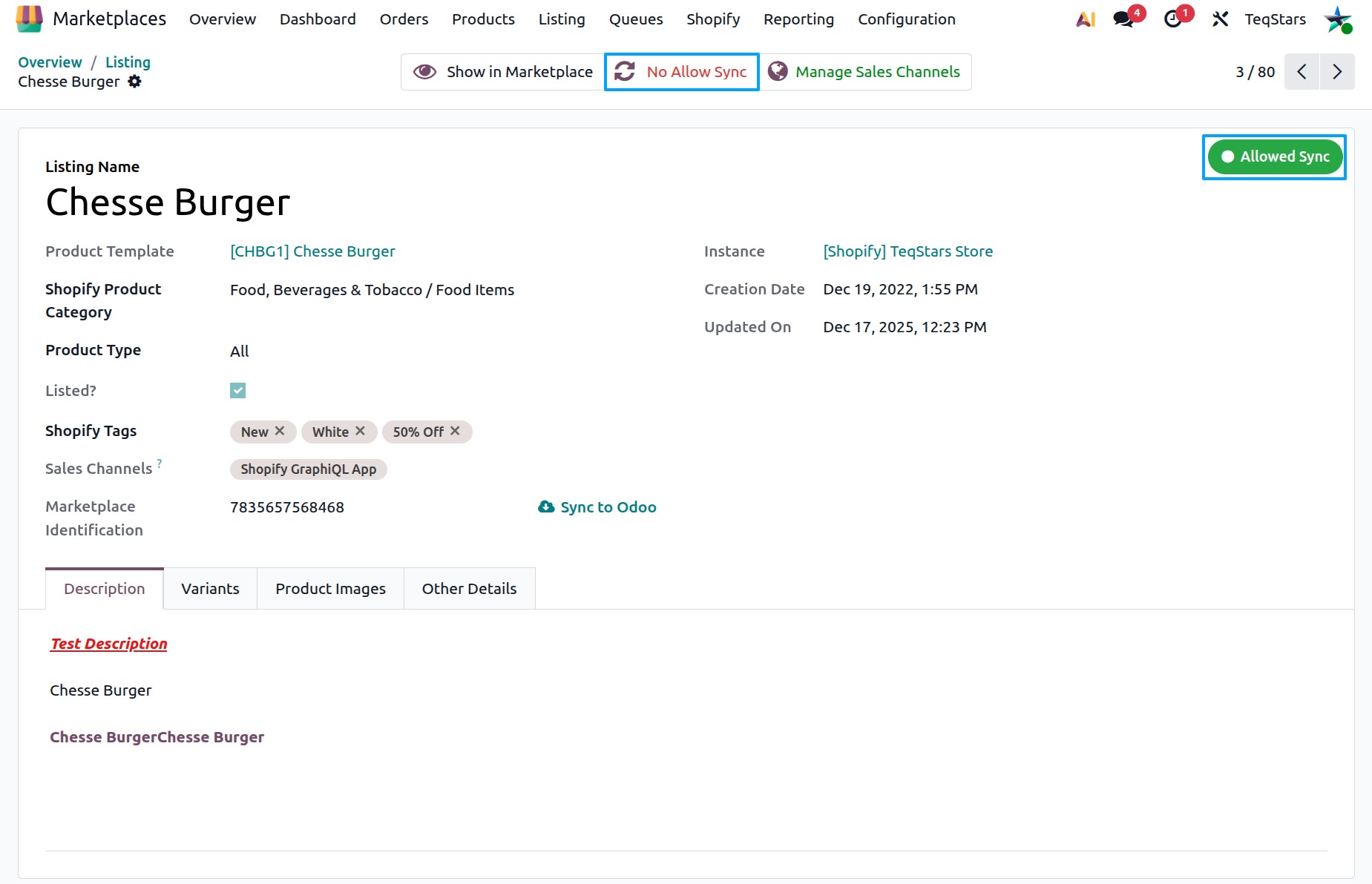This screenshot has height=884, width=1372.
Task: Click the Marketplace Identification value 7835657568468
Action: (287, 507)
